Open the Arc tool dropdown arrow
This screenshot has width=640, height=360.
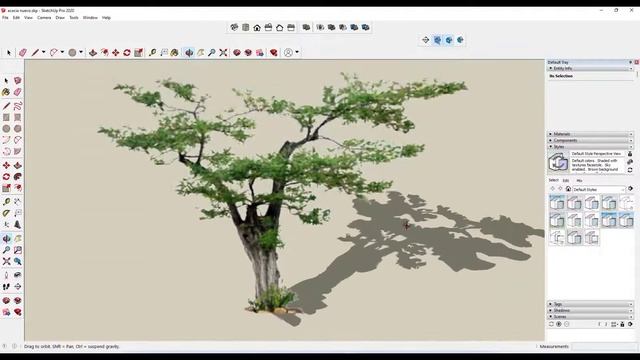(62, 52)
